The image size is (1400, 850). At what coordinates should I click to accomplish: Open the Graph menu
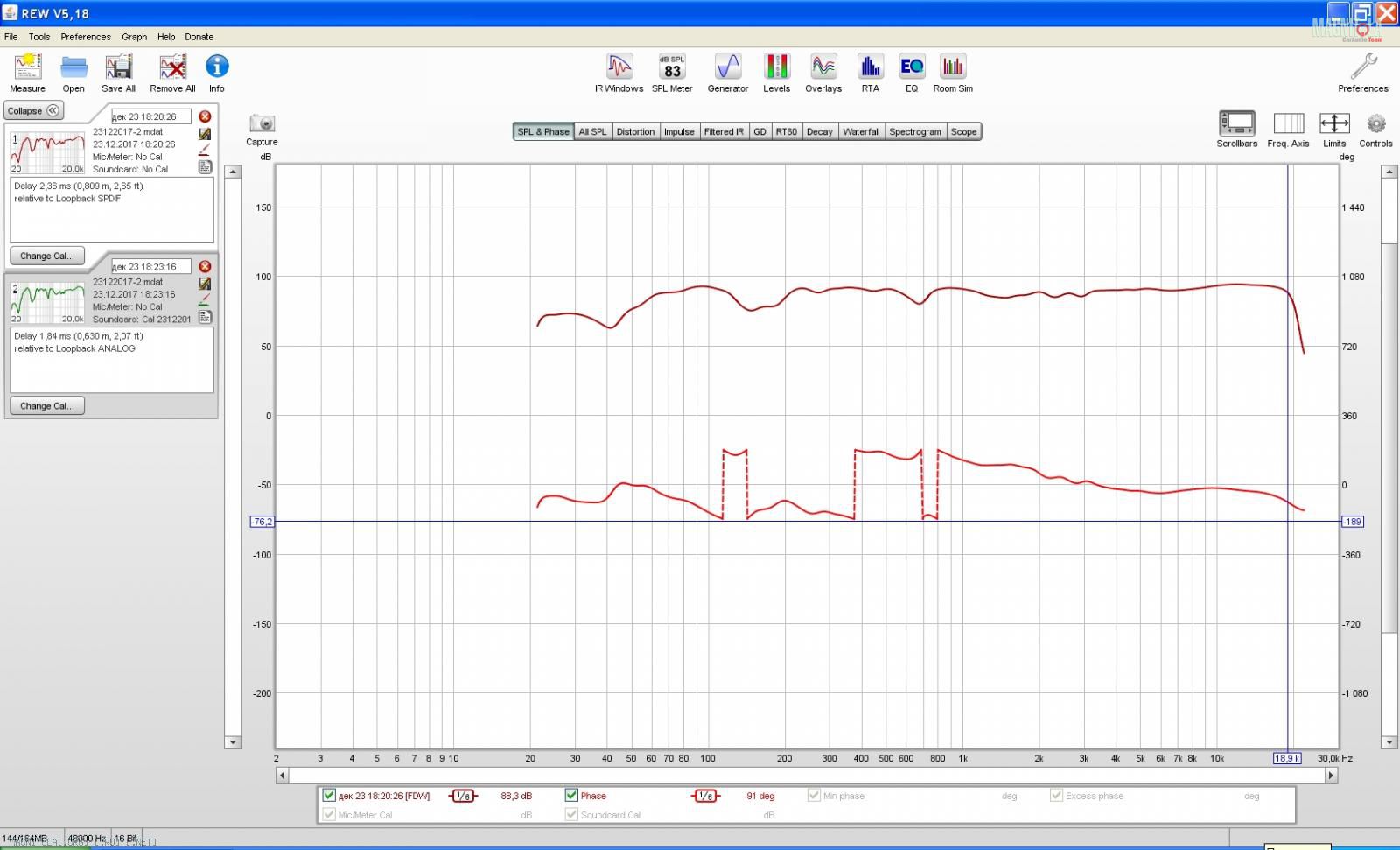pos(135,37)
